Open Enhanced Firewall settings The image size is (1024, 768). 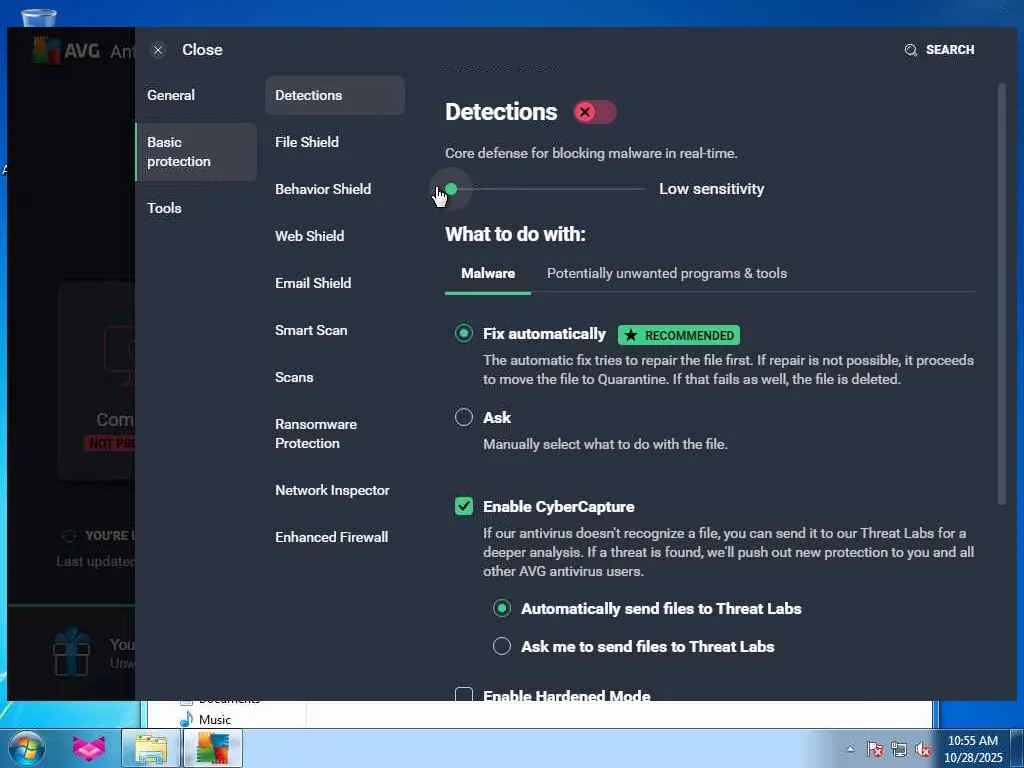click(x=332, y=537)
